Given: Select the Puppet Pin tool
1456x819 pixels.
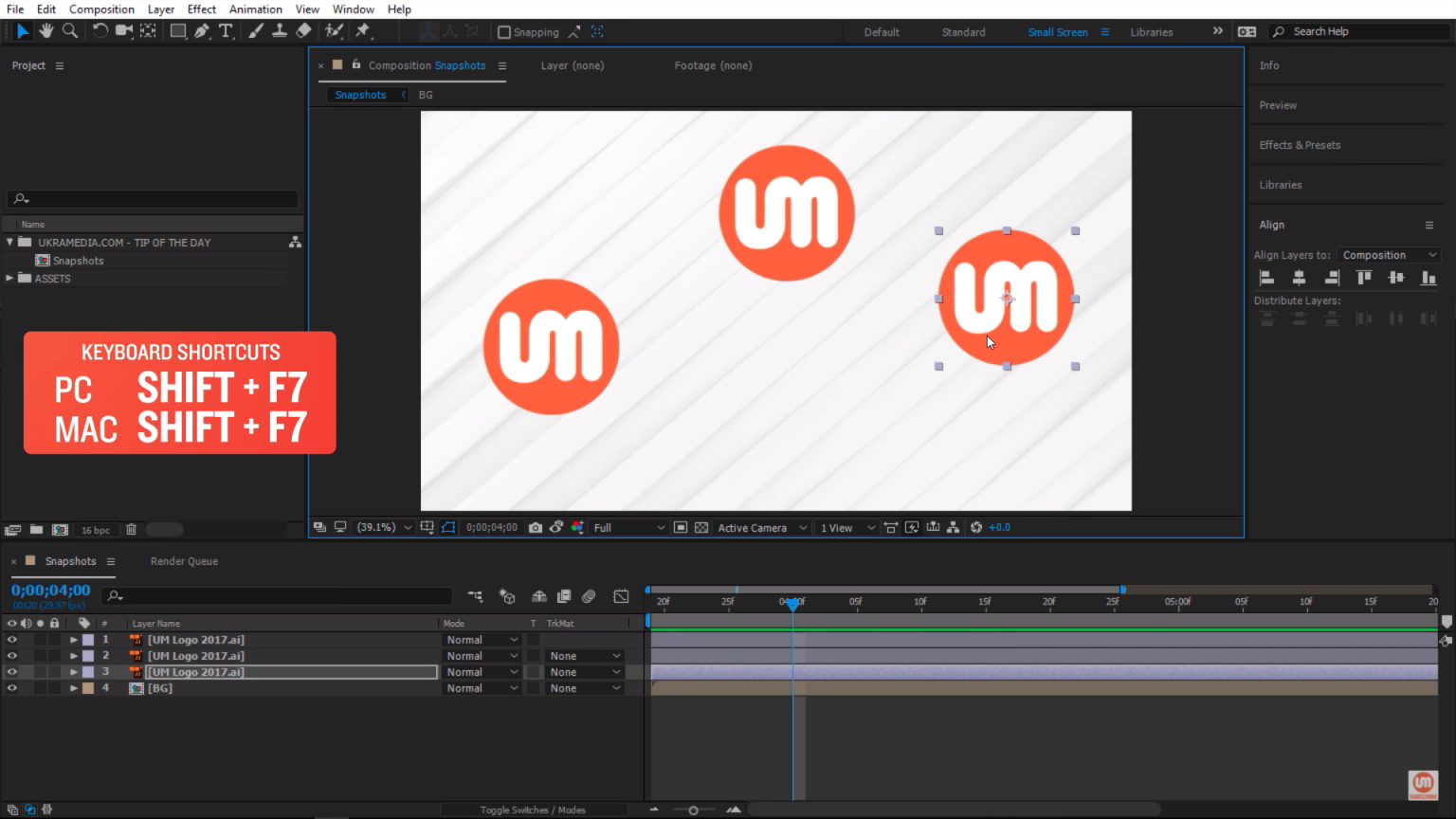Looking at the screenshot, I should [363, 31].
